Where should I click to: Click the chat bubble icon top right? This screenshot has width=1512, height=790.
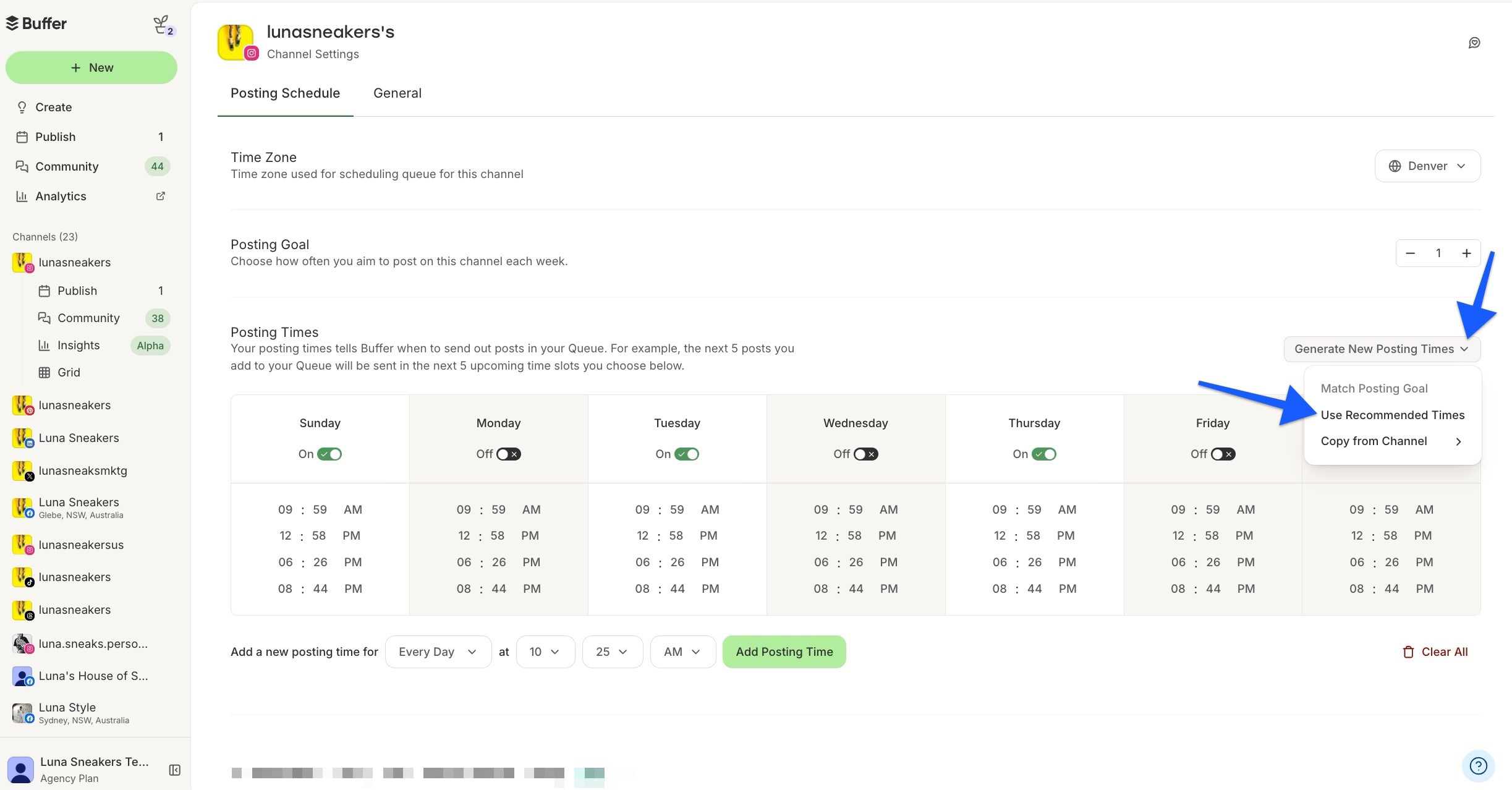click(1474, 42)
